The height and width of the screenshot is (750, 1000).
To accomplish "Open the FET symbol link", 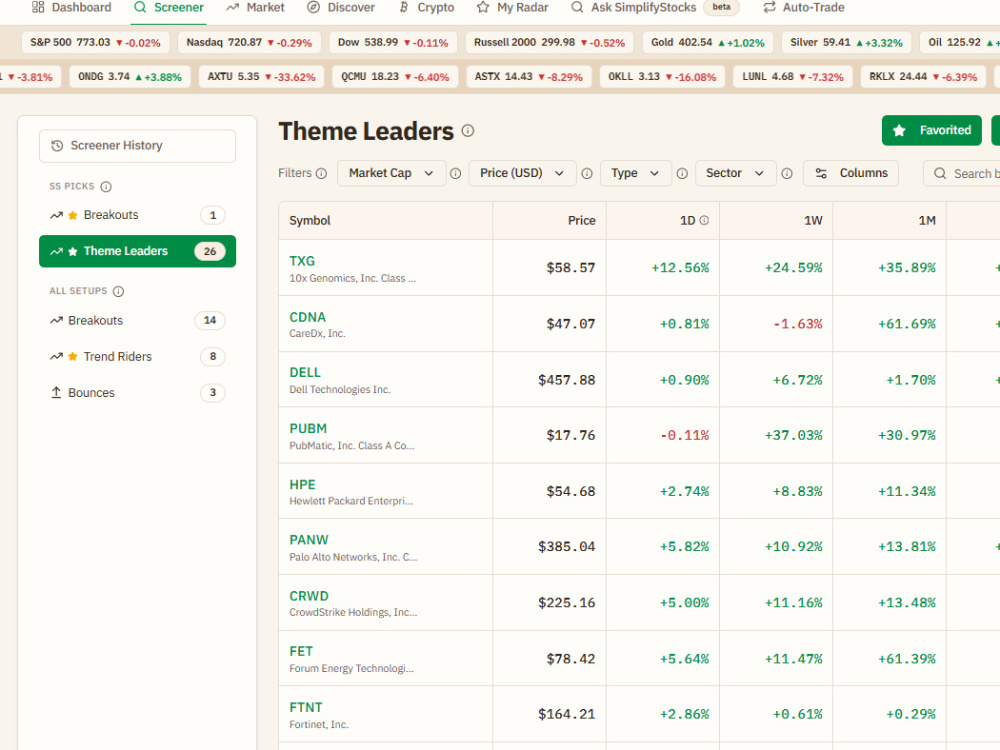I will tap(301, 651).
